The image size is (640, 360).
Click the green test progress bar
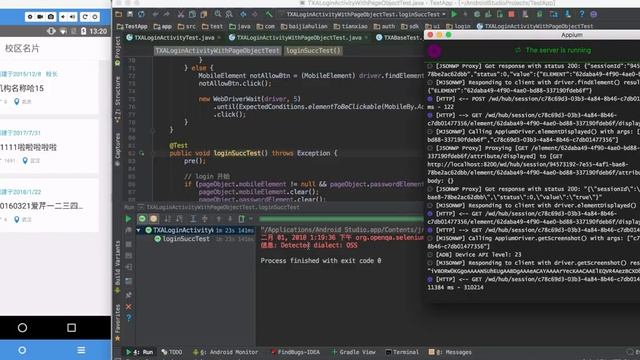tap(341, 219)
